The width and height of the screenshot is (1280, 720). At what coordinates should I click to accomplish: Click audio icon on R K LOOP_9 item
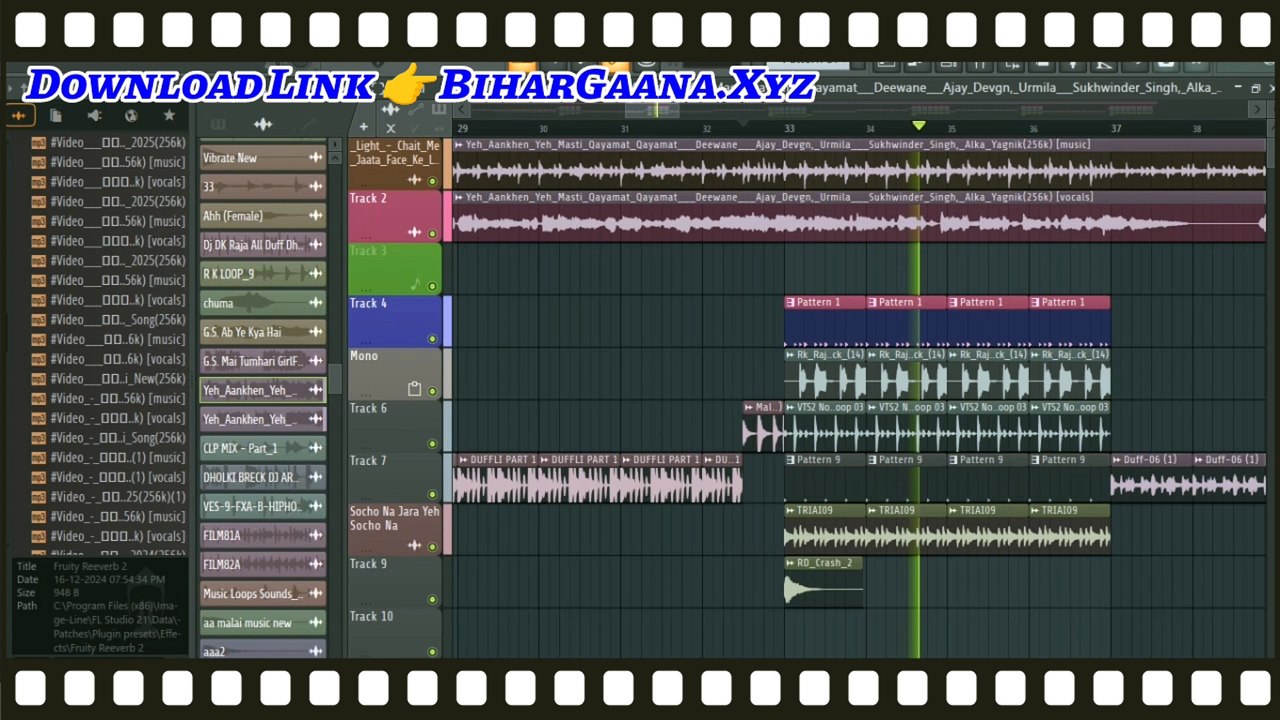315,274
